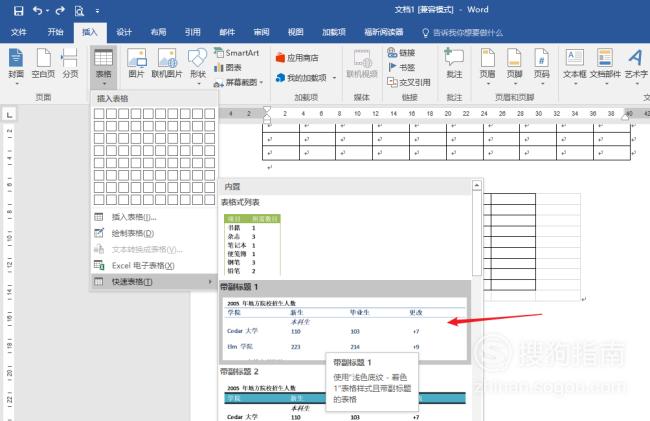Image resolution: width=650 pixels, height=421 pixels.
Task: Click the Save icon in quick access toolbar
Action: coord(19,11)
